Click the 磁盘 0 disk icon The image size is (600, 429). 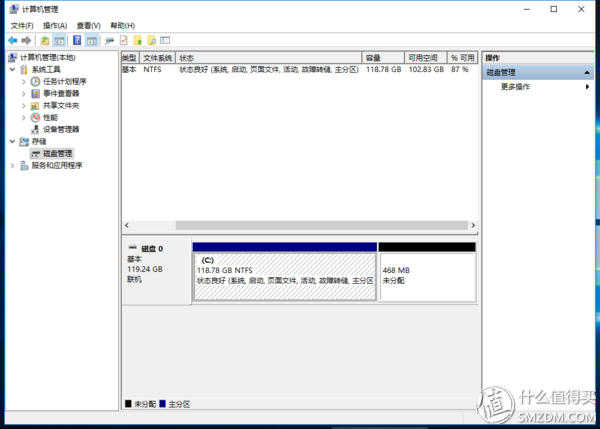pyautogui.click(x=132, y=248)
